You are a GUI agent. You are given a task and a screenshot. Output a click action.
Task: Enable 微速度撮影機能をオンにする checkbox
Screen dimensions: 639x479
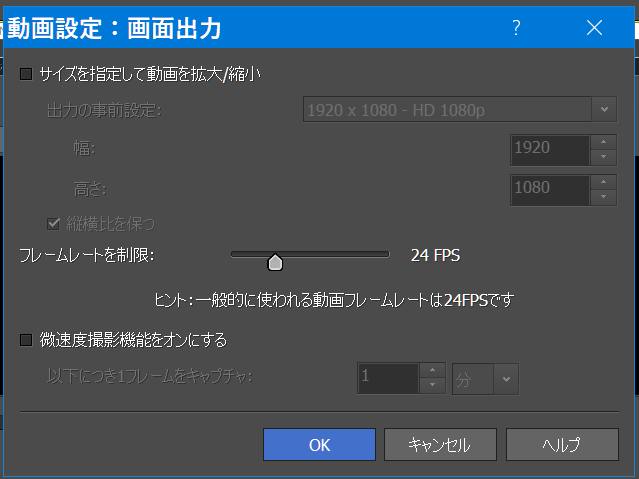tap(26, 340)
